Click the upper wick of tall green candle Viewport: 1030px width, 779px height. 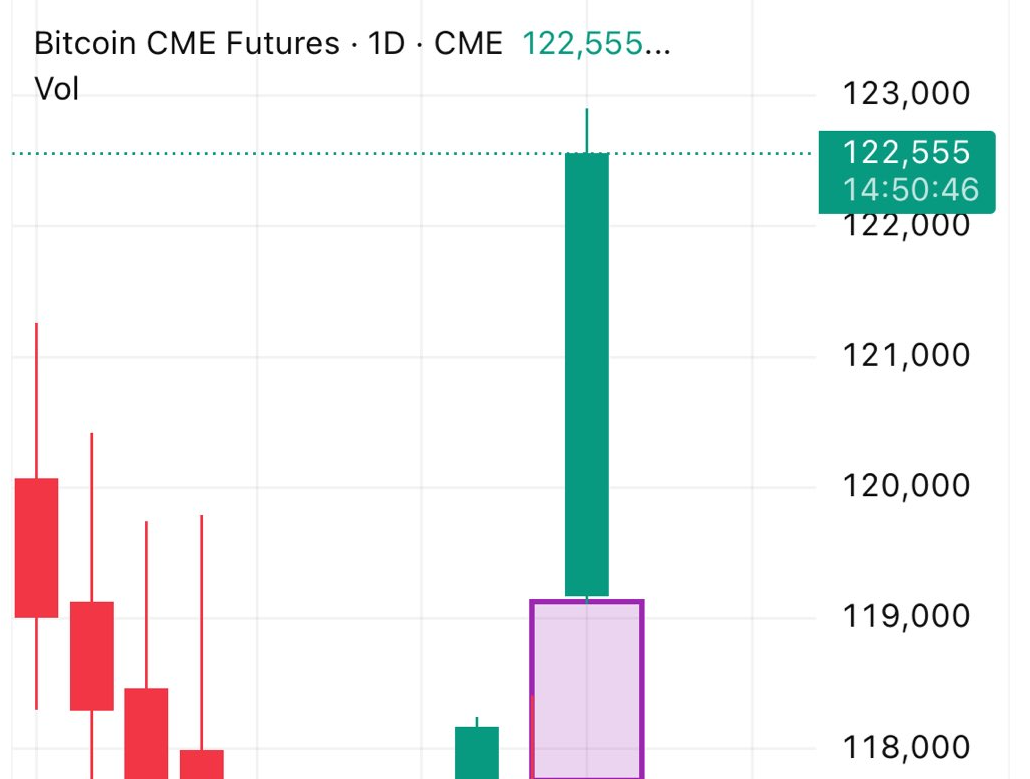pos(587,130)
